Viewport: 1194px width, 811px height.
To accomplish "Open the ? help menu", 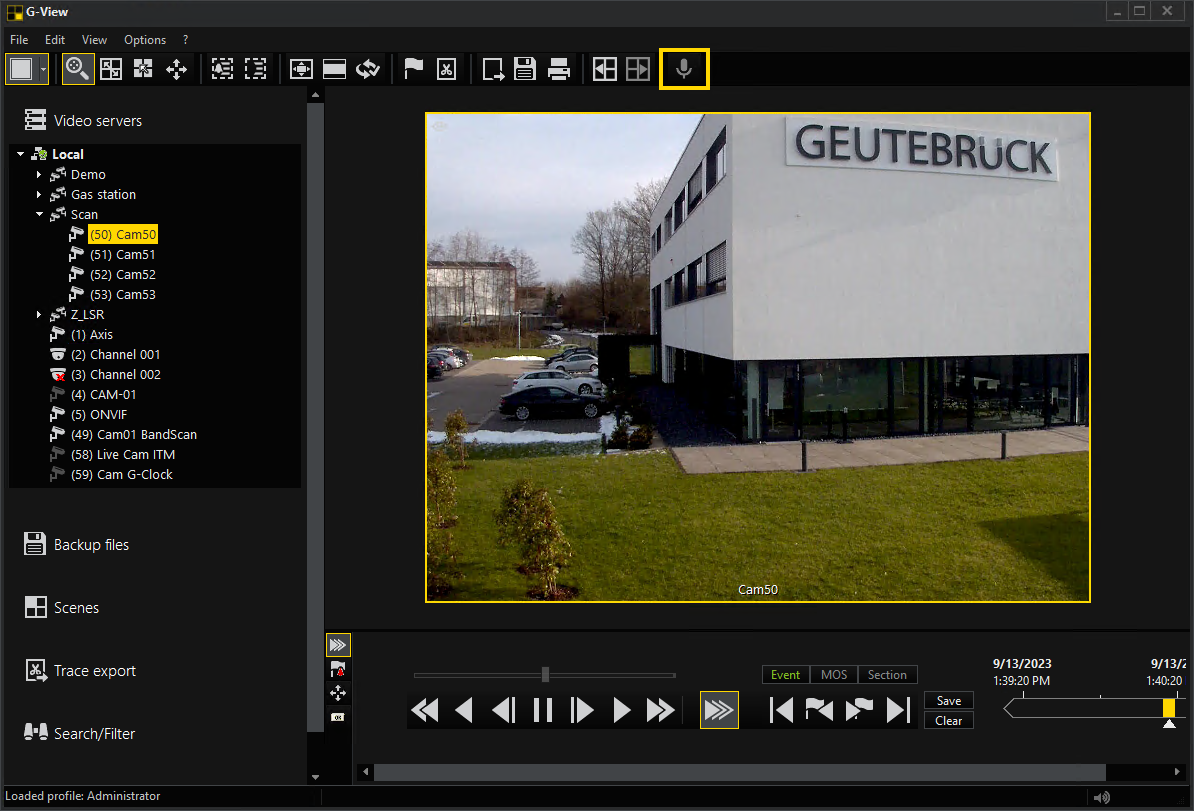I will click(x=185, y=40).
